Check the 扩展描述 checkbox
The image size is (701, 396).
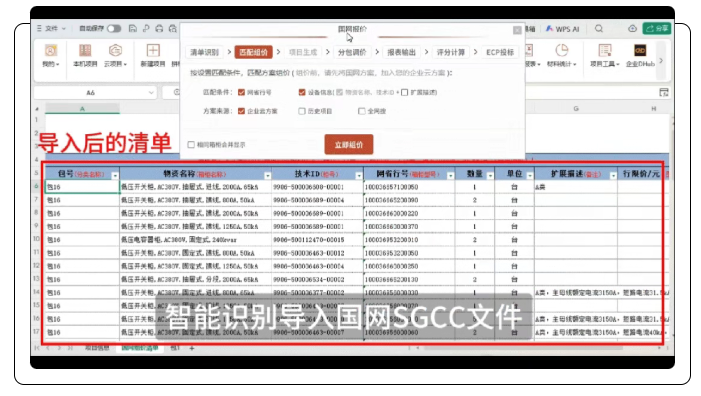[x=405, y=93]
